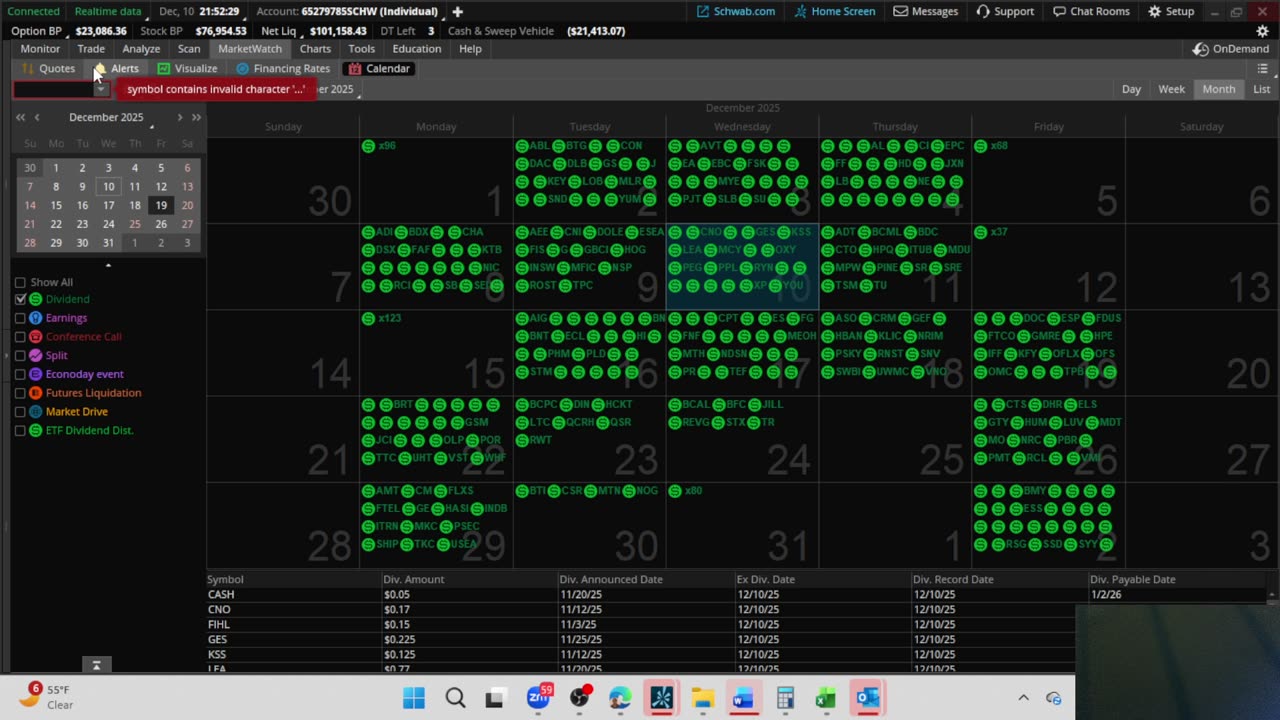This screenshot has height=720, width=1280.
Task: Open Search on the Windows taskbar
Action: pos(455,698)
